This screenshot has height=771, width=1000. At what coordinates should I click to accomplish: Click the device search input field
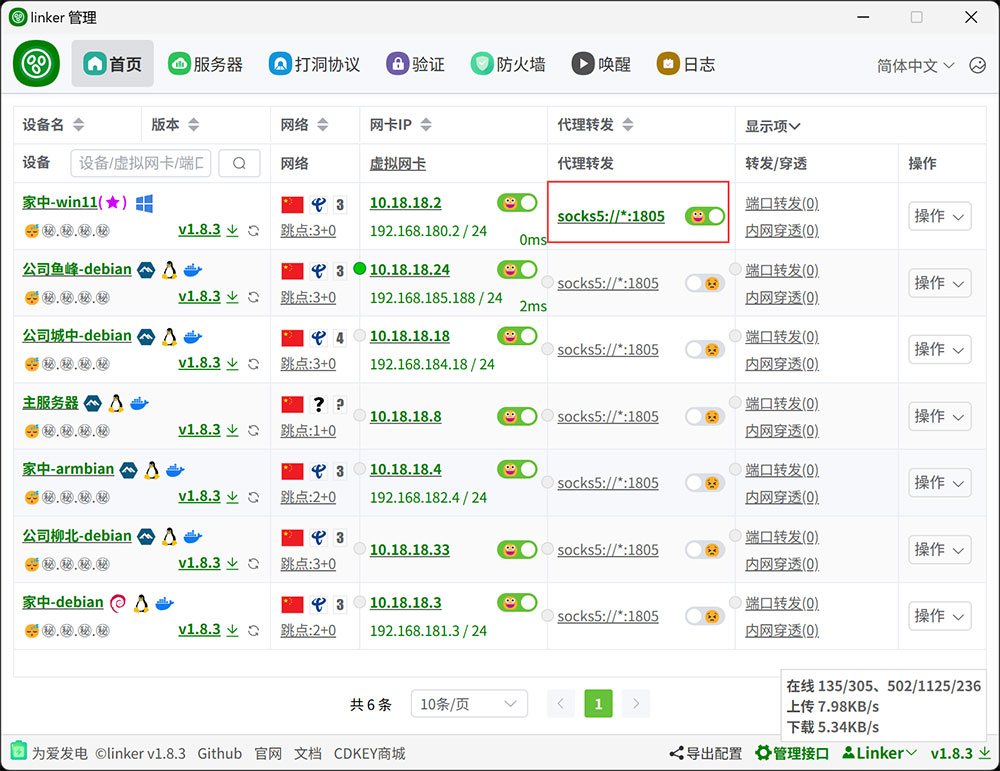[141, 164]
